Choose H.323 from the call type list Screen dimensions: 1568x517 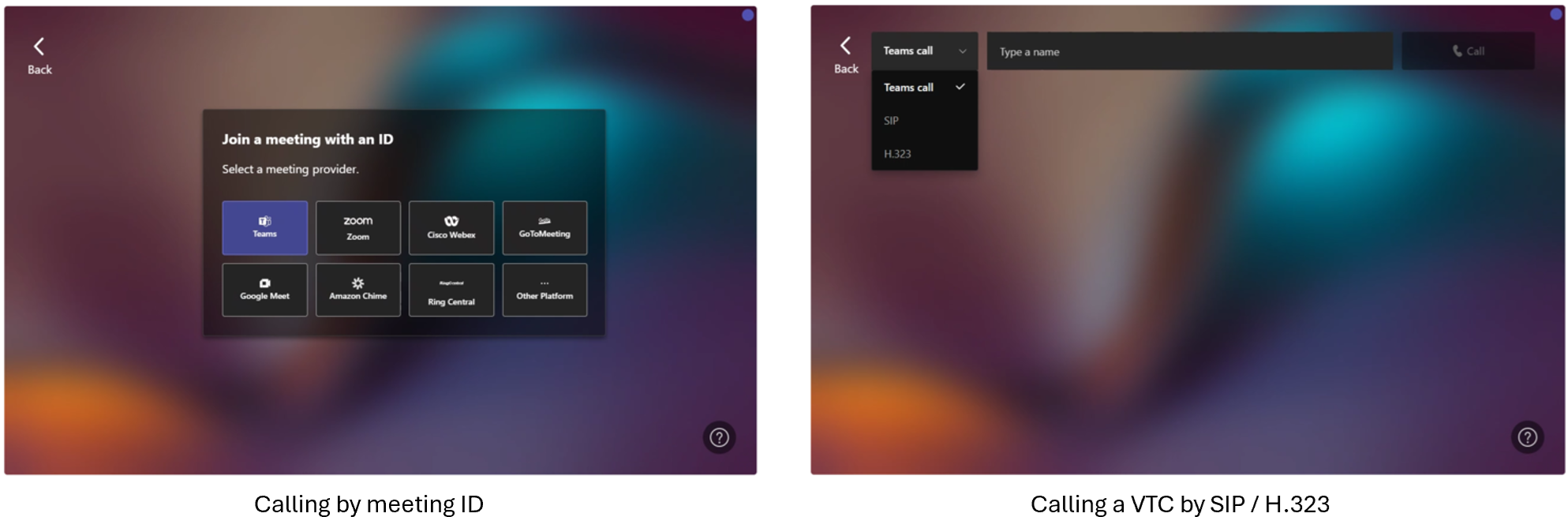pyautogui.click(x=897, y=154)
